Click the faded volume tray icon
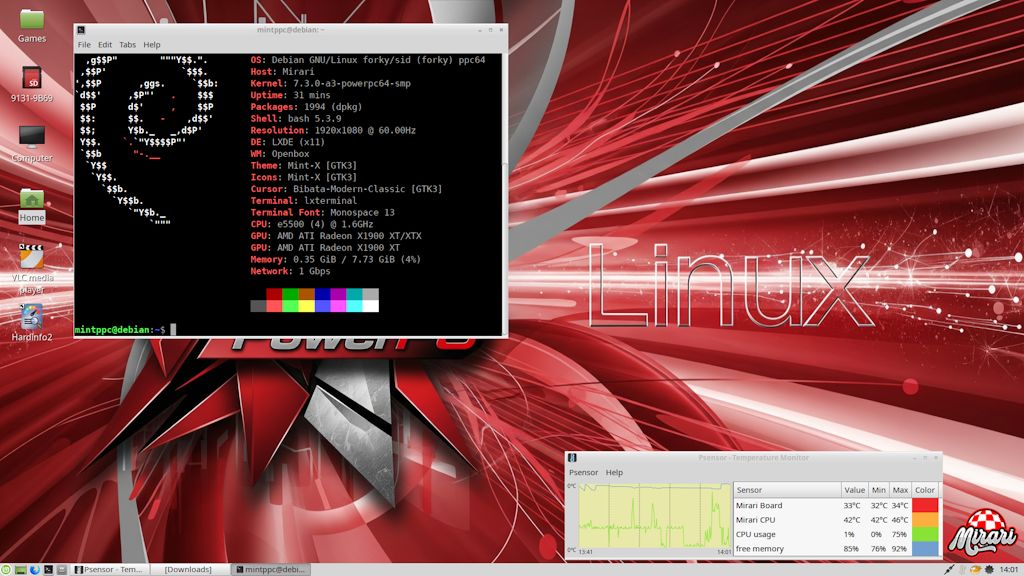The height and width of the screenshot is (576, 1024). [962, 569]
